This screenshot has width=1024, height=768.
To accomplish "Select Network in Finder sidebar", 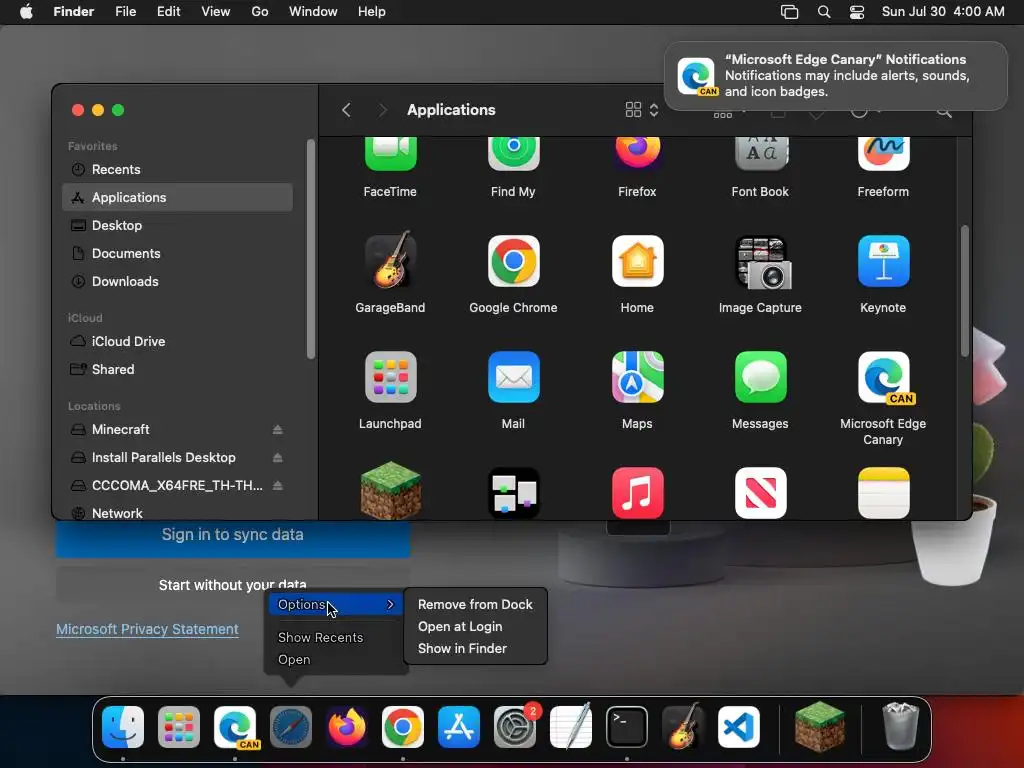I will coord(177,513).
